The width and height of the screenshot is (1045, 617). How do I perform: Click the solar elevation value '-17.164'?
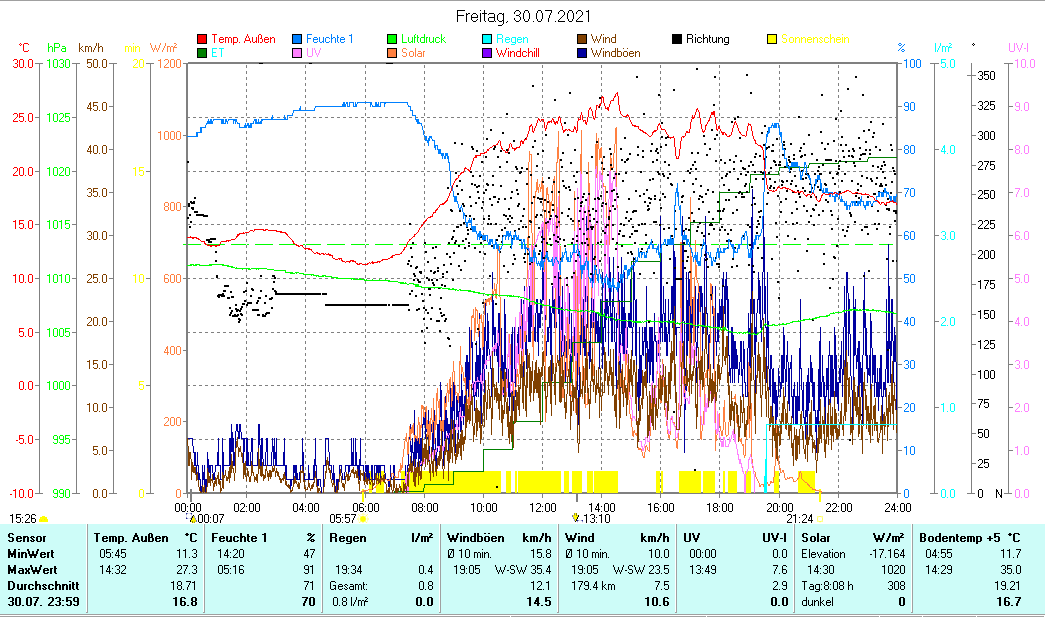pyautogui.click(x=887, y=554)
